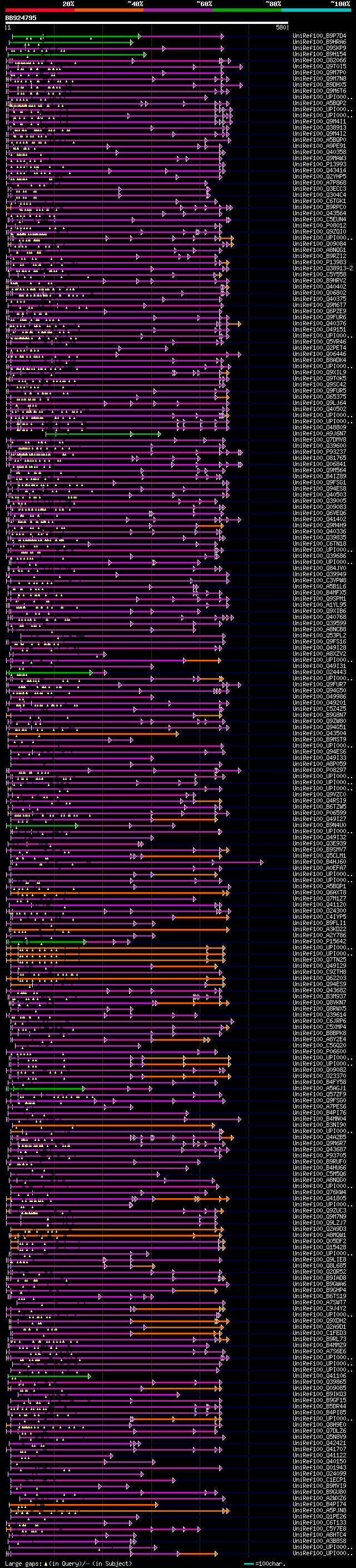Open hit UniRef100_Q9T0I5

319,66
